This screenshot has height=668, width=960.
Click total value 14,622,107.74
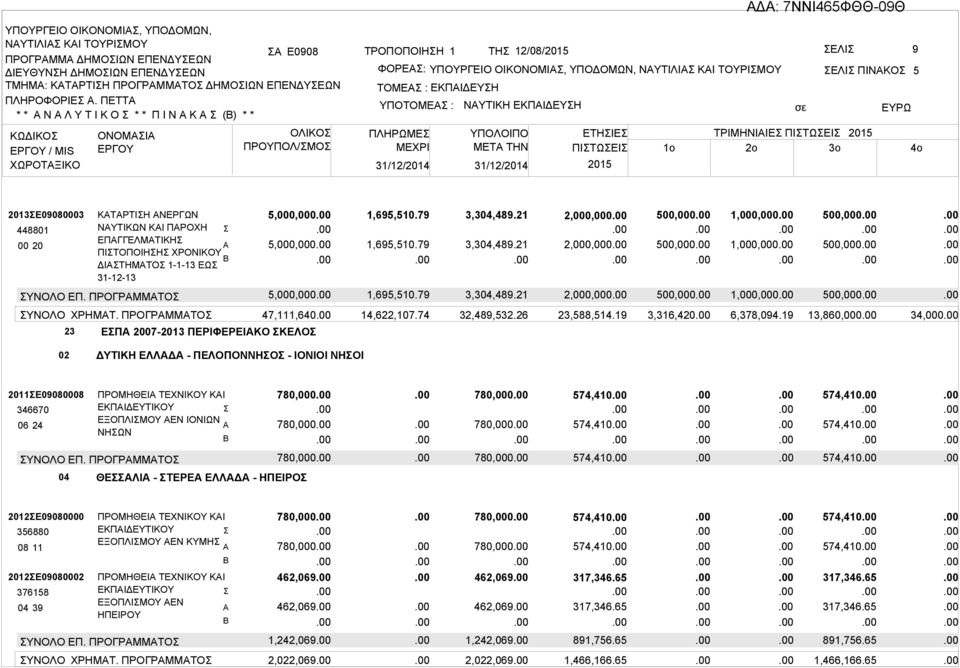point(394,315)
